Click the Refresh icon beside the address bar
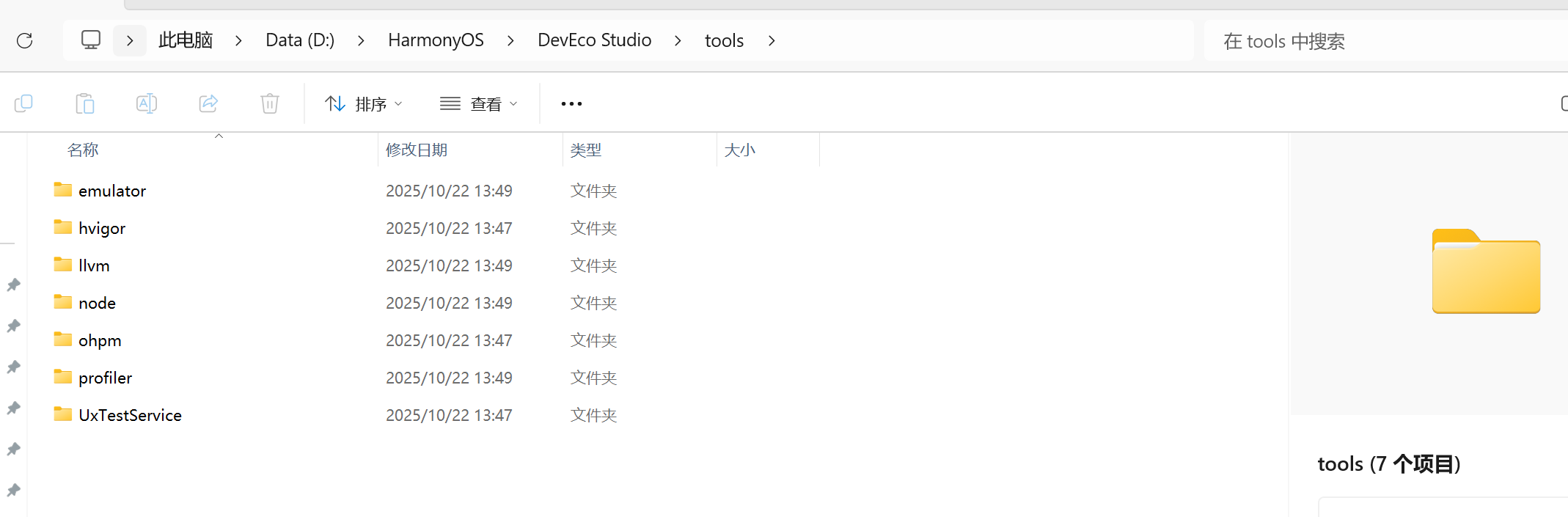Screen dimensions: 1568x517 25,40
